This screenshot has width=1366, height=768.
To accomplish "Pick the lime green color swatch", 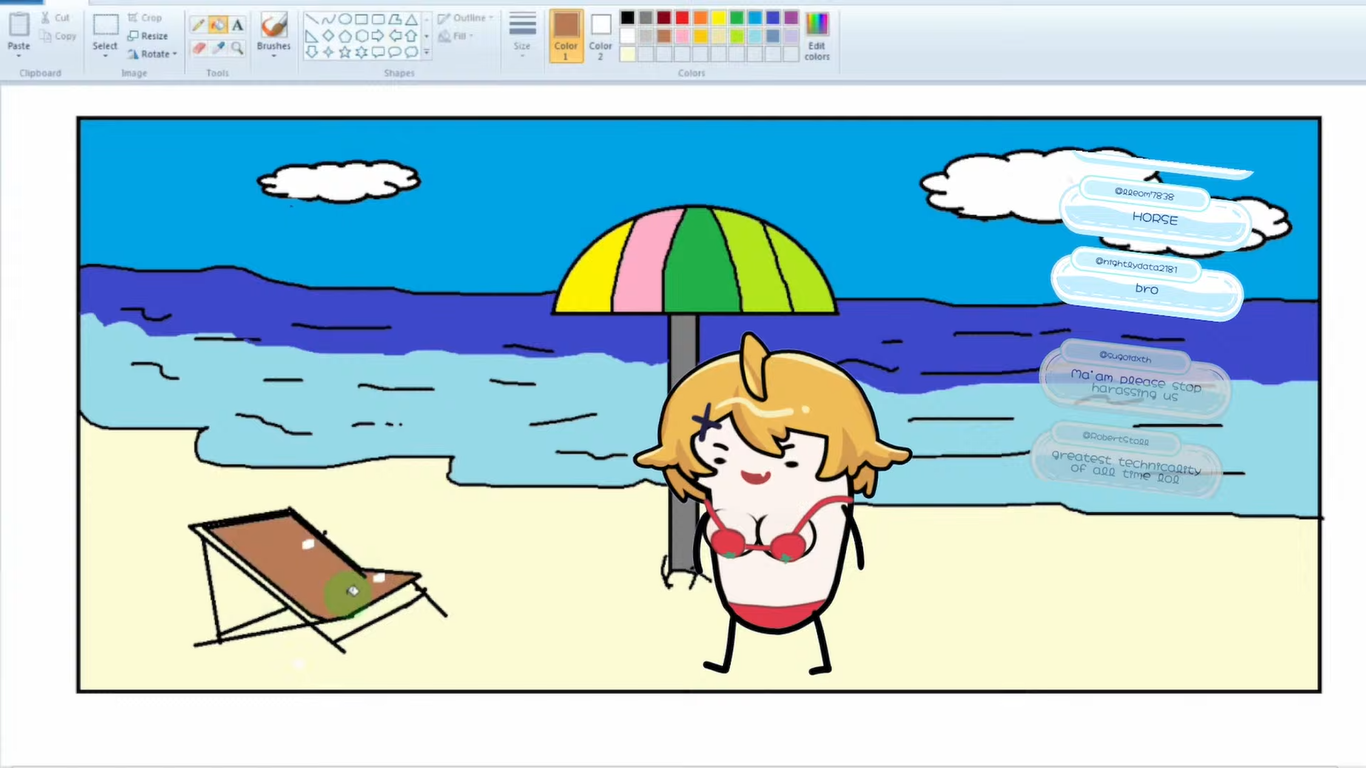I will click(736, 36).
